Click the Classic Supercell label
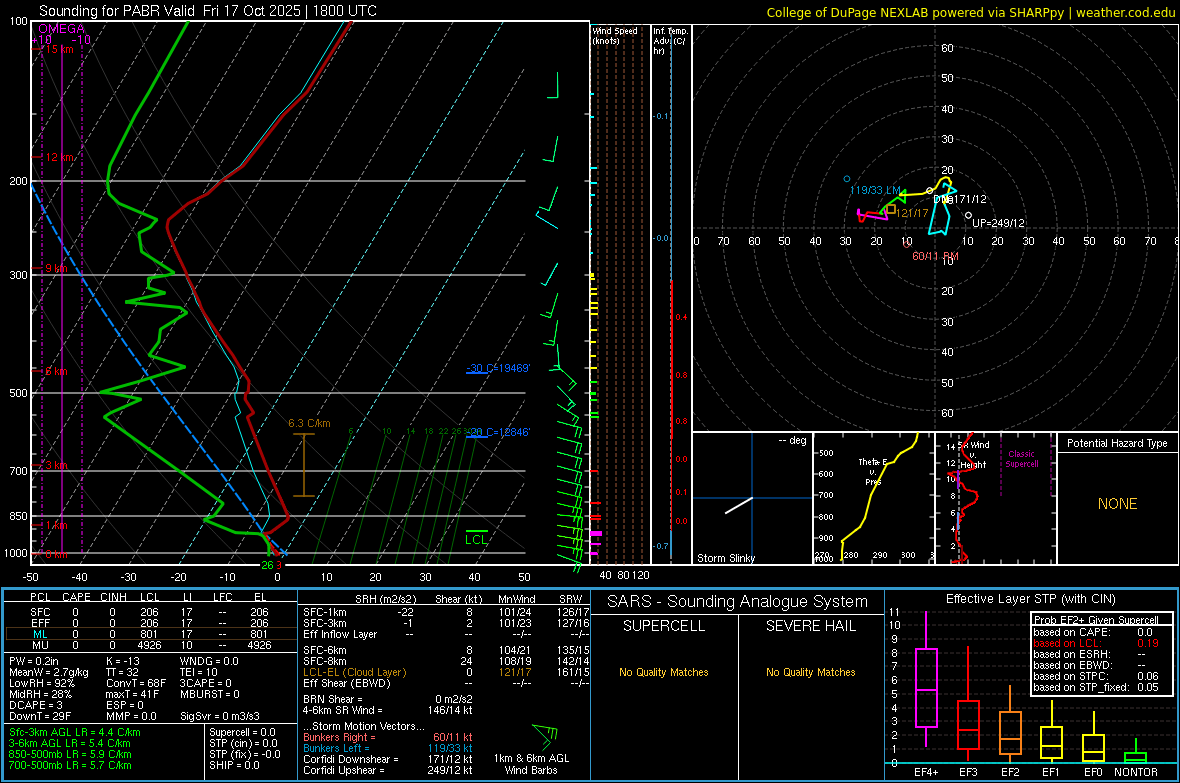The width and height of the screenshot is (1180, 783). [1021, 459]
